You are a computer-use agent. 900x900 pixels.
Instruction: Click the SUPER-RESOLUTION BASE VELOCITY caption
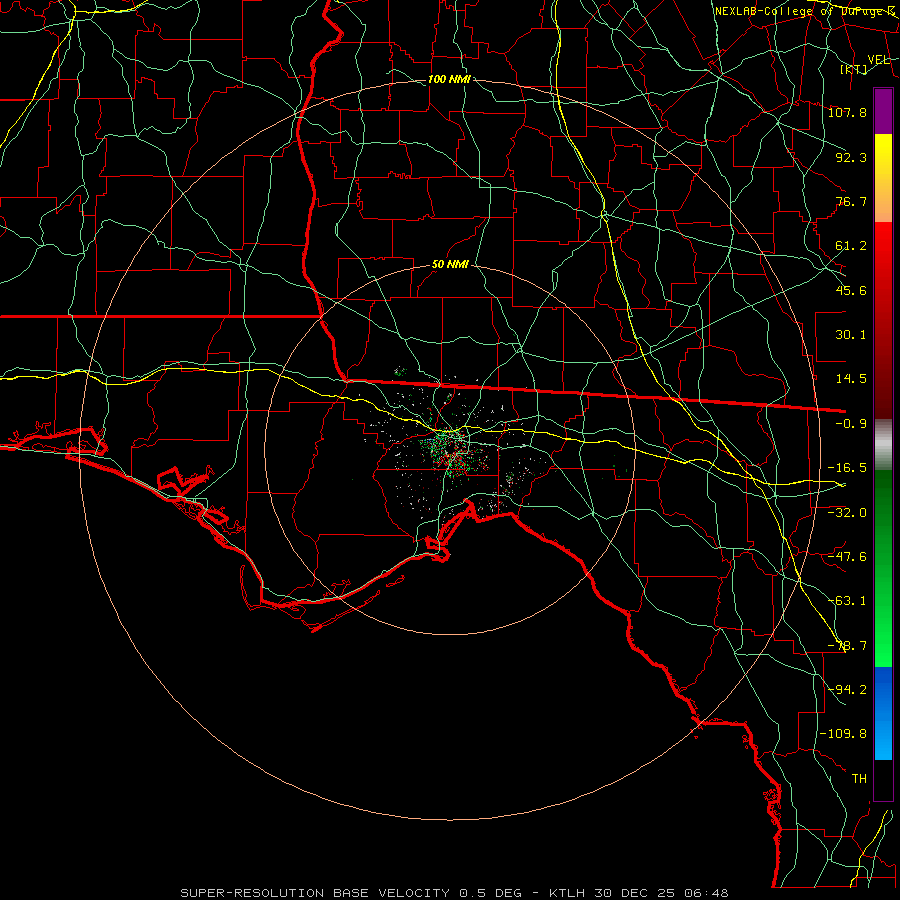click(317, 893)
